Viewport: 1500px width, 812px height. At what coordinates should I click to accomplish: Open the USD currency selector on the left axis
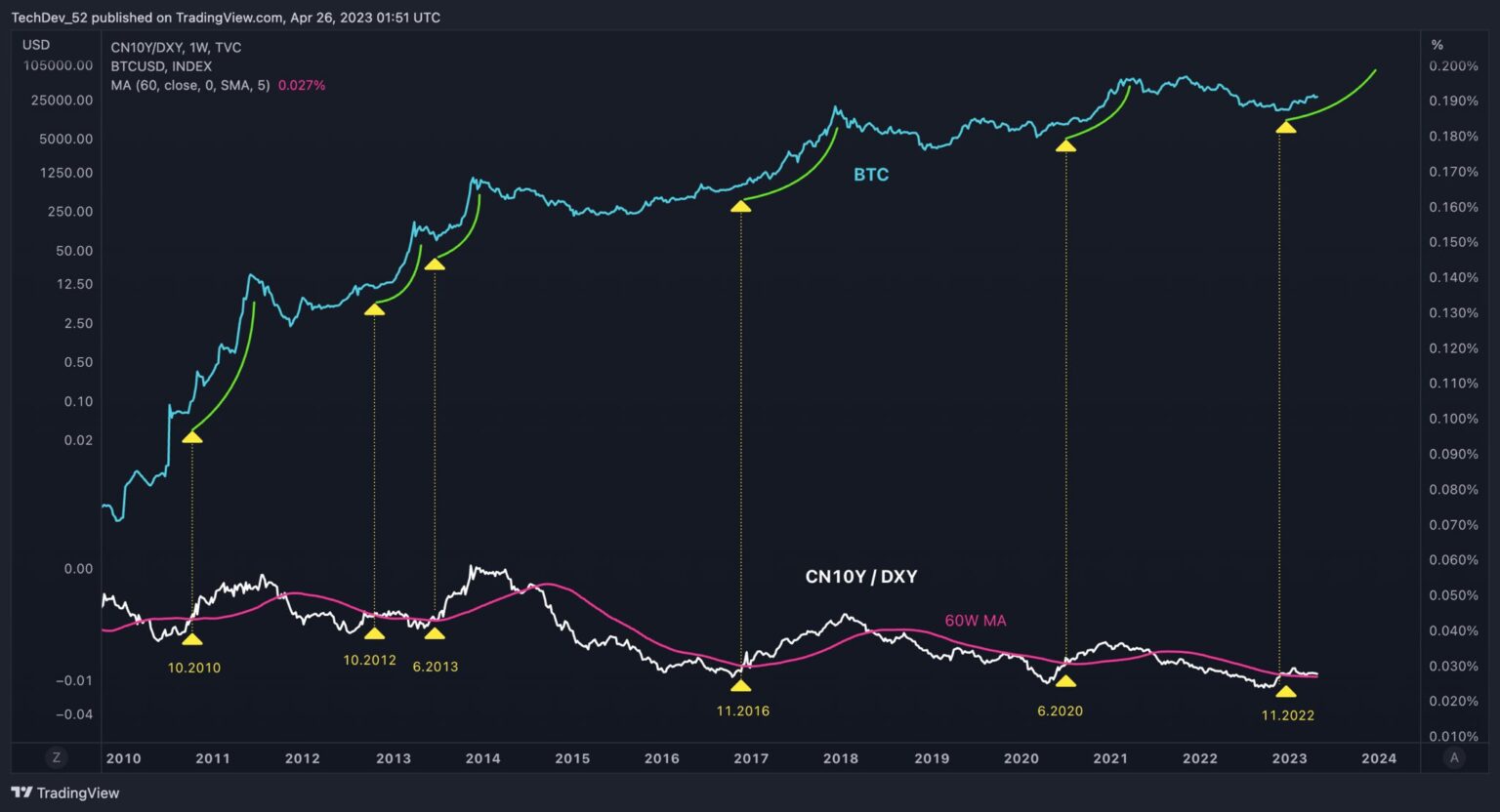click(36, 45)
